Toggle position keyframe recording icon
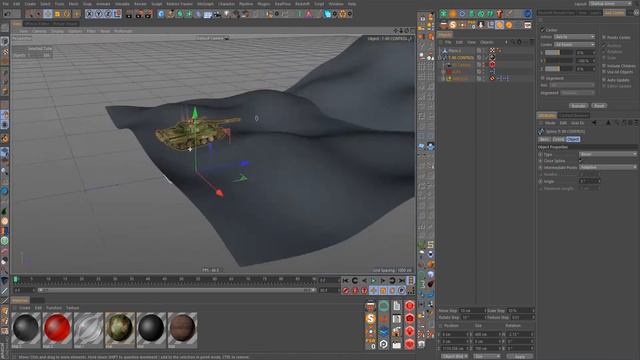This screenshot has height=360, width=640. (373, 290)
